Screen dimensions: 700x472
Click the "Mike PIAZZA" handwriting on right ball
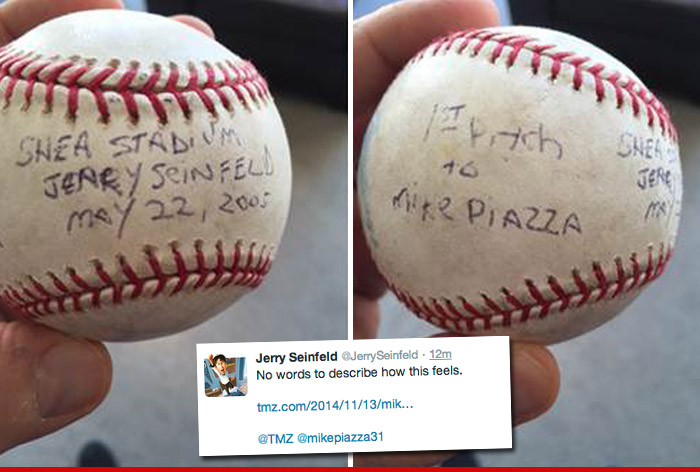tap(487, 211)
